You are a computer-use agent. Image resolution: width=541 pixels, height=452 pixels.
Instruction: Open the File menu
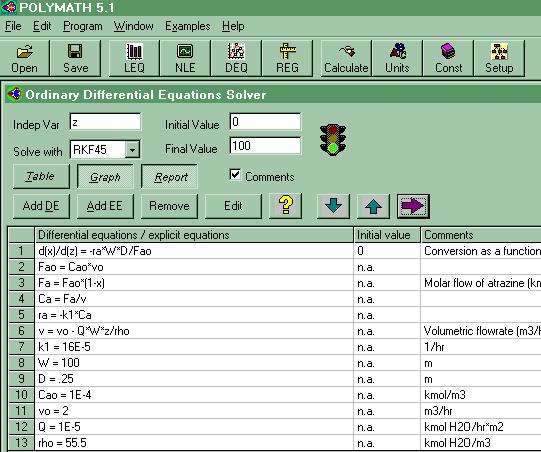point(13,26)
